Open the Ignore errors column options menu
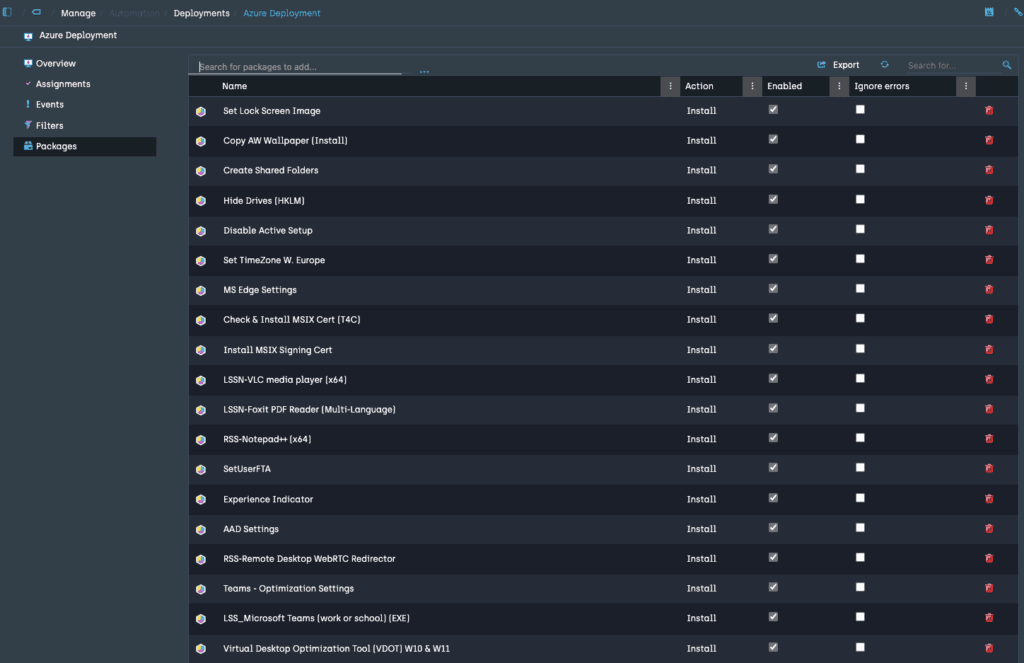 pyautogui.click(x=965, y=87)
